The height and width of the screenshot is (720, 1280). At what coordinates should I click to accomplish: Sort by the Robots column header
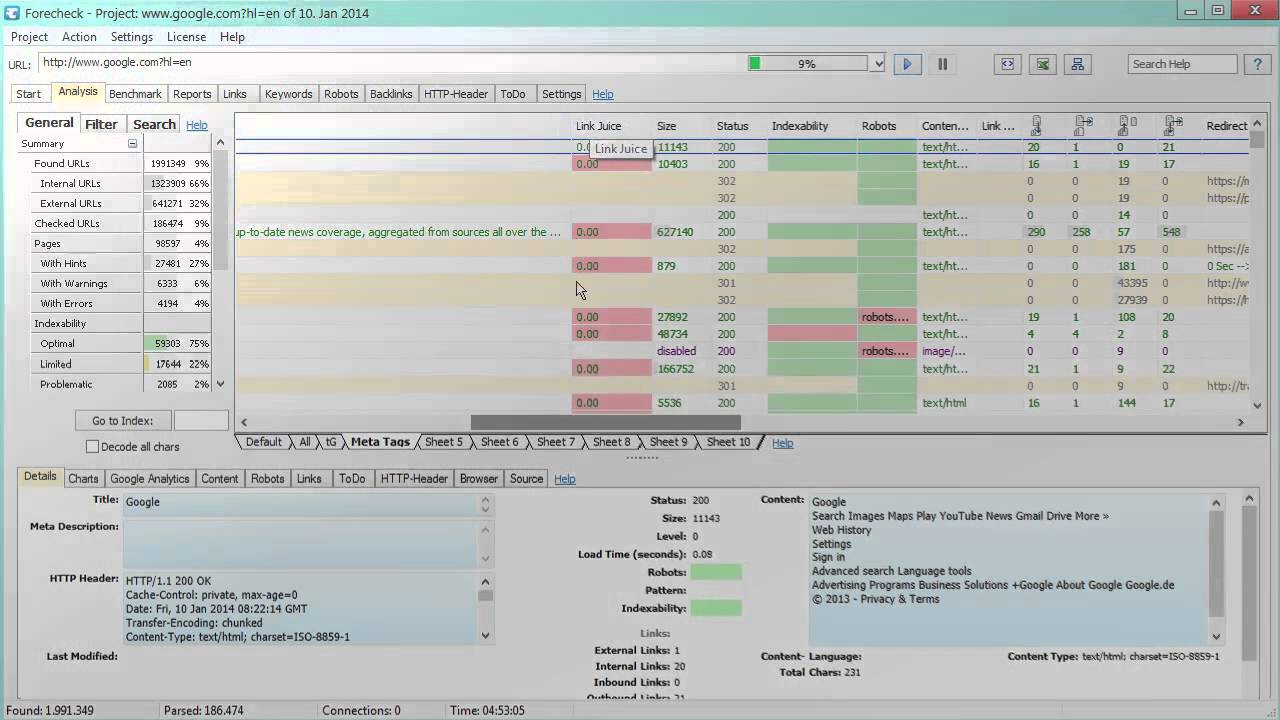pyautogui.click(x=879, y=126)
